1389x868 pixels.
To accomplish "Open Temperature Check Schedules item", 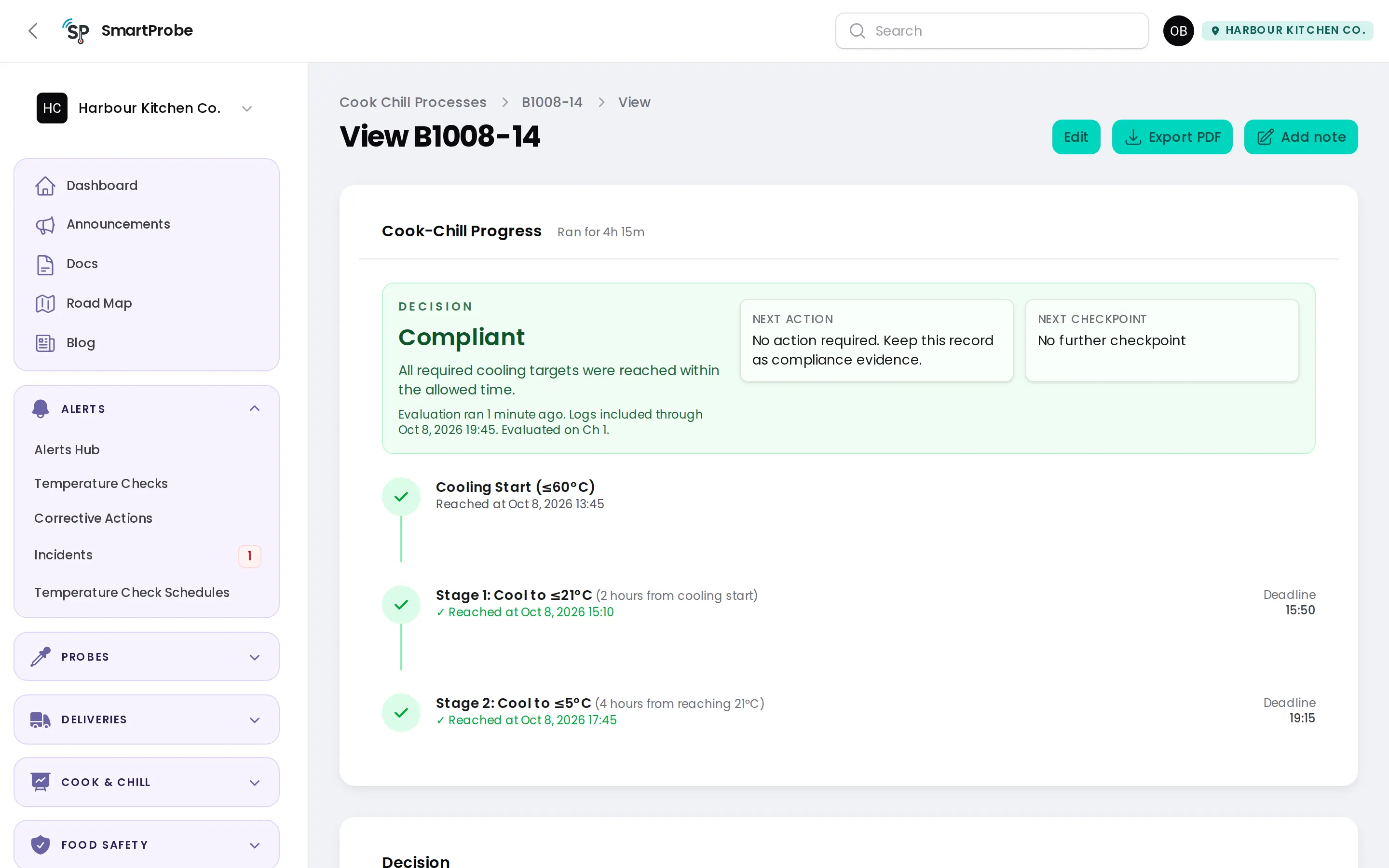I will tap(132, 592).
